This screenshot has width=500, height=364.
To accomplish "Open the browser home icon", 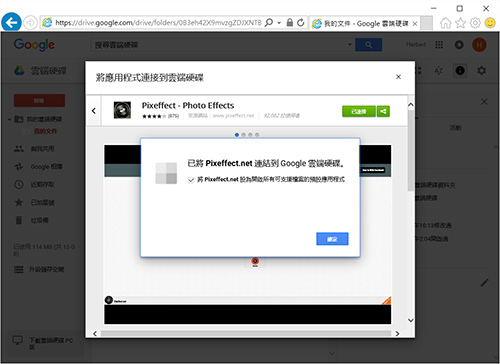I will tap(445, 23).
